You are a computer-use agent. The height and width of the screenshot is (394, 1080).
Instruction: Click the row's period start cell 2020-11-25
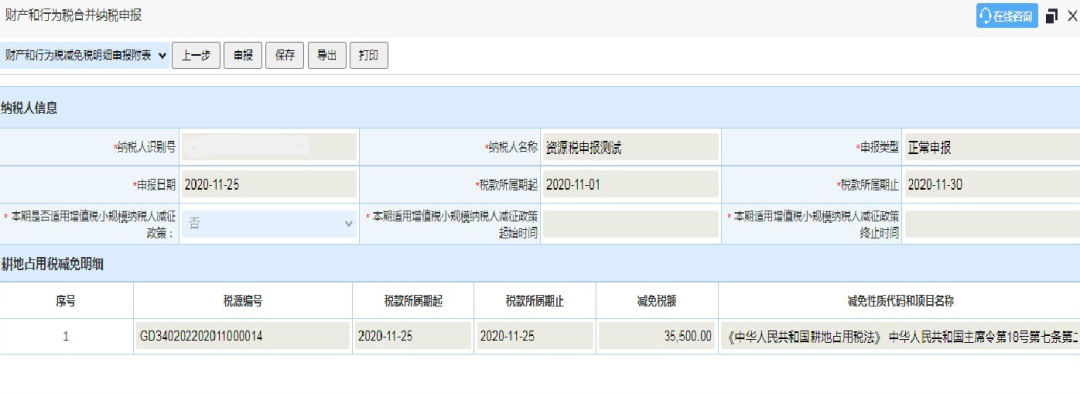(x=413, y=336)
